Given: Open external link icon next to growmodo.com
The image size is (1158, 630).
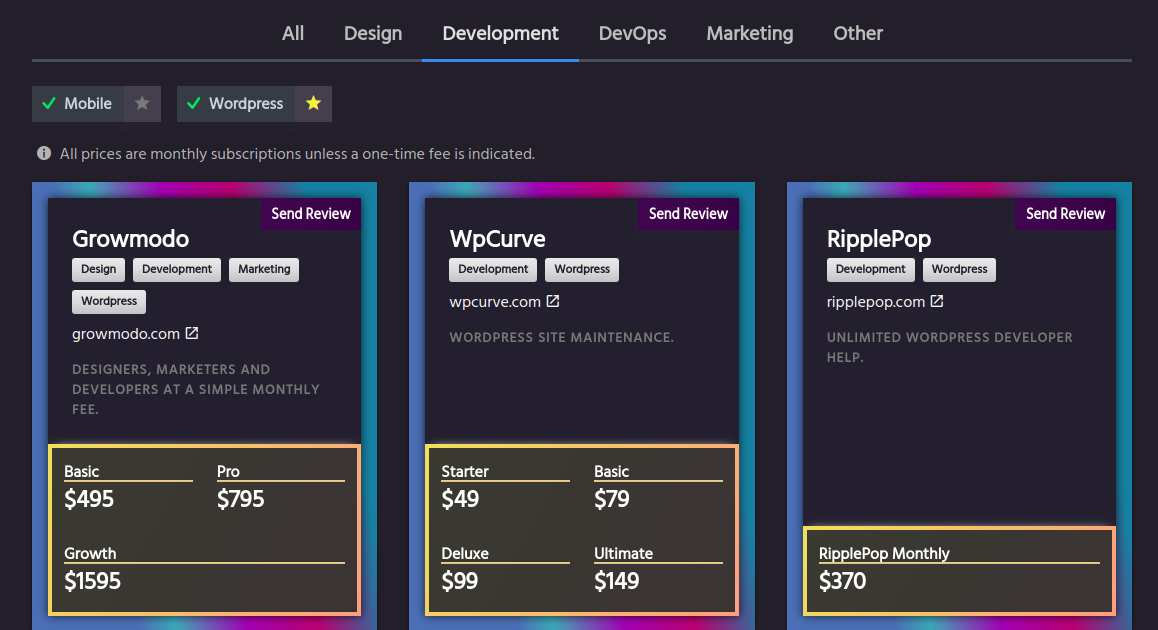Looking at the screenshot, I should pos(192,333).
